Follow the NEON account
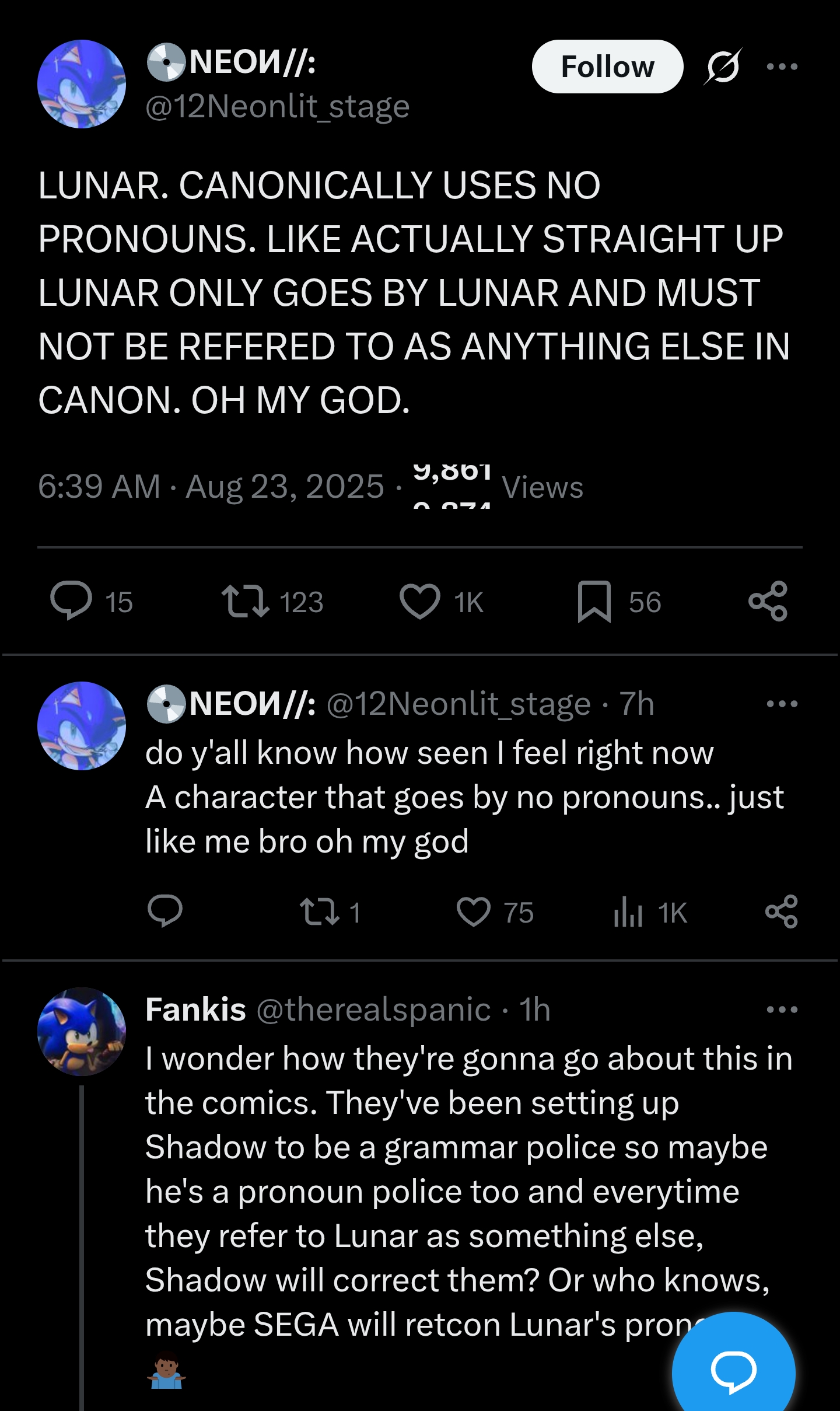This screenshot has height=1411, width=840. tap(607, 67)
